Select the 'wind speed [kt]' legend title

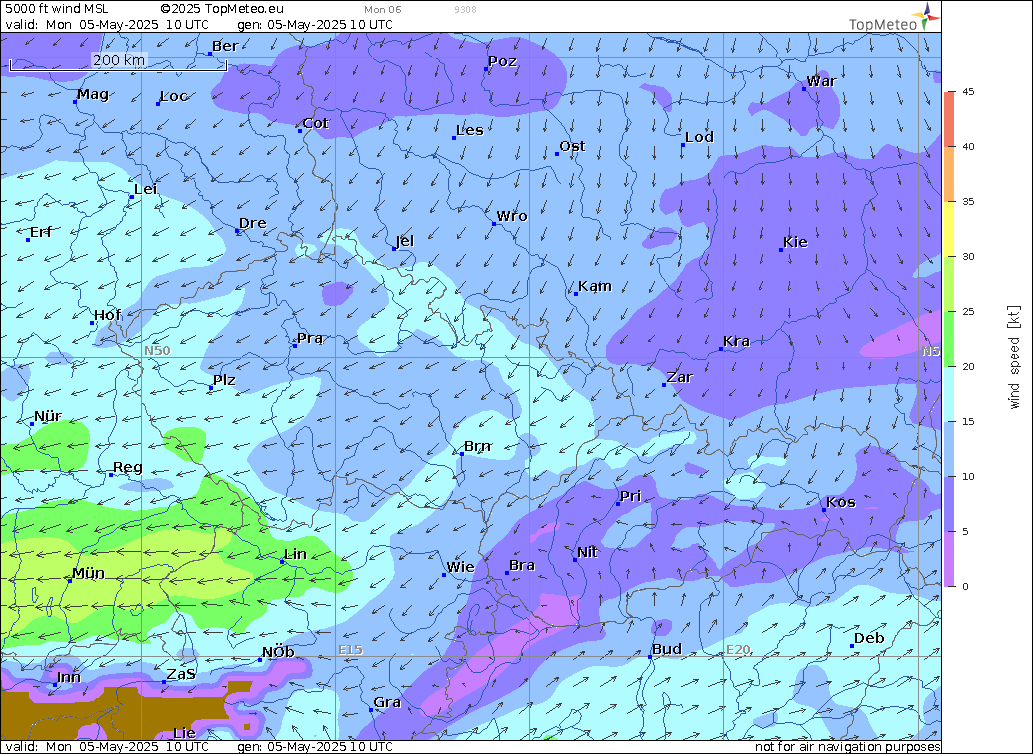click(1014, 357)
